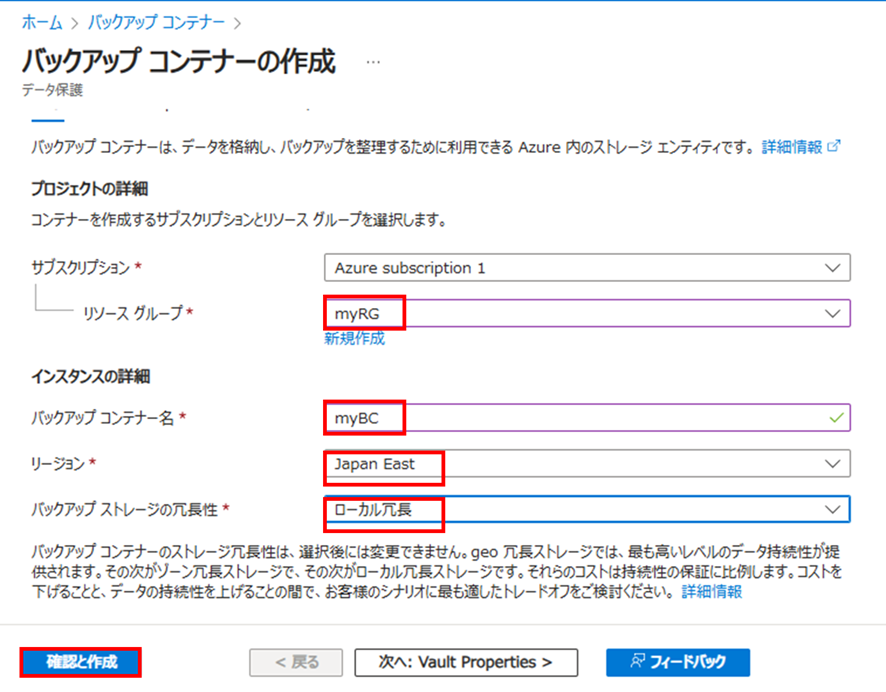Viewport: 886px width, 692px height.
Task: Open the ellipsis more options menu
Action: click(x=373, y=62)
